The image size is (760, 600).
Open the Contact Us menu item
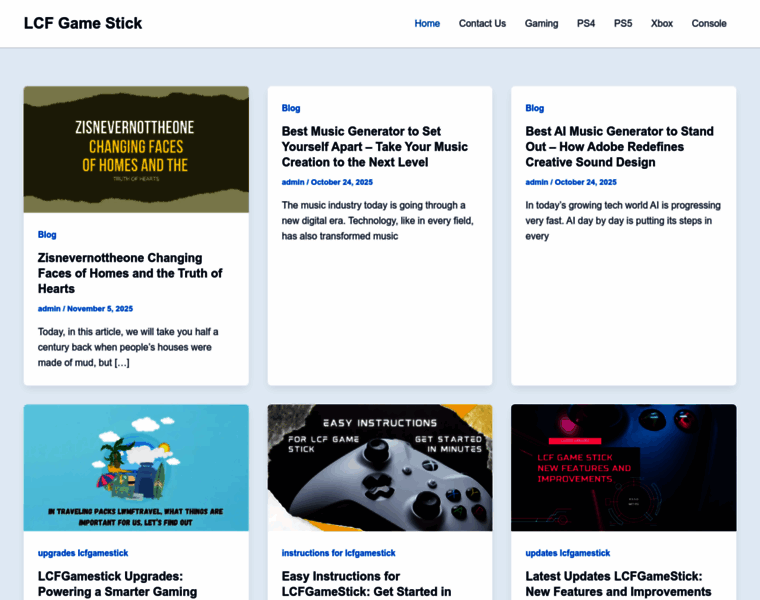coord(482,23)
